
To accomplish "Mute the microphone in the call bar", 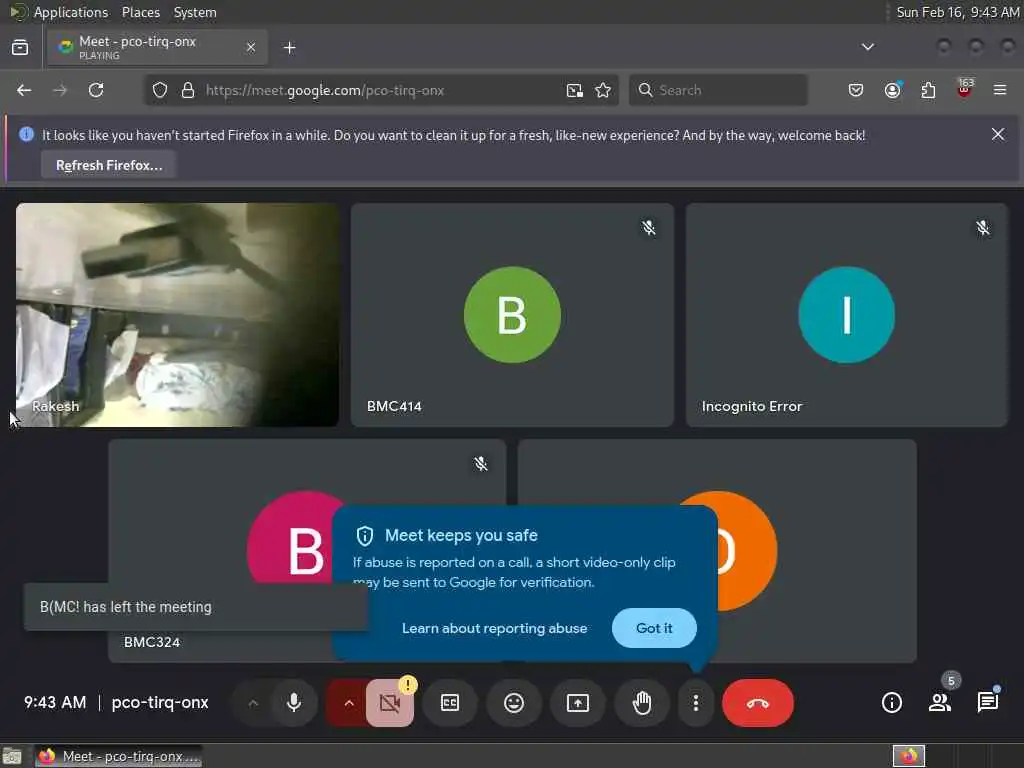I will (x=294, y=703).
